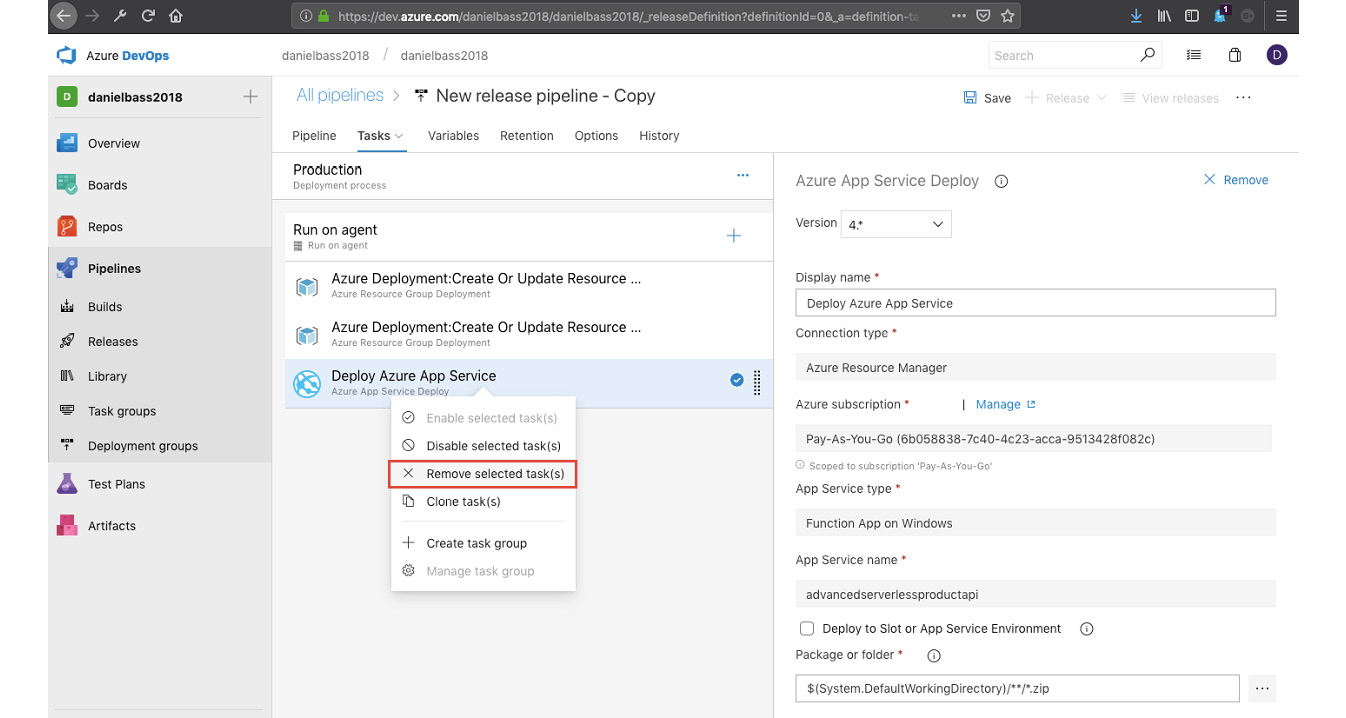Switch to the Retention tab
The height and width of the screenshot is (718, 1346).
click(x=527, y=136)
